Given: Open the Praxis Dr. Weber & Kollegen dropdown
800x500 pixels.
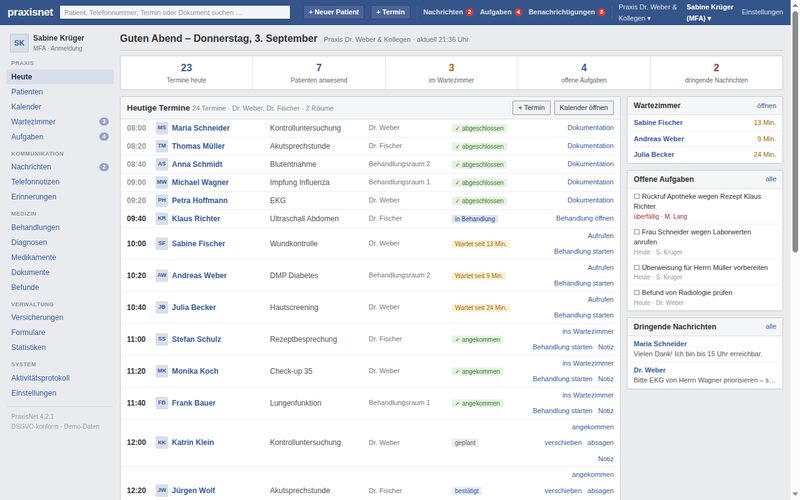Looking at the screenshot, I should pyautogui.click(x=647, y=12).
